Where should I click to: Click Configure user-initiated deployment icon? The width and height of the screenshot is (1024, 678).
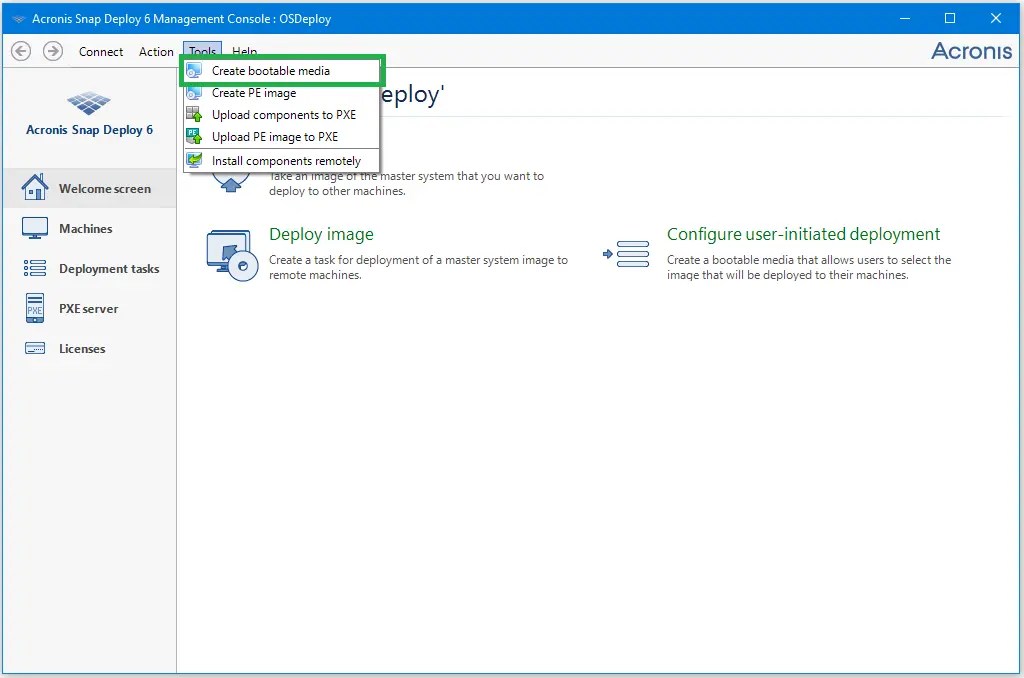tap(626, 254)
